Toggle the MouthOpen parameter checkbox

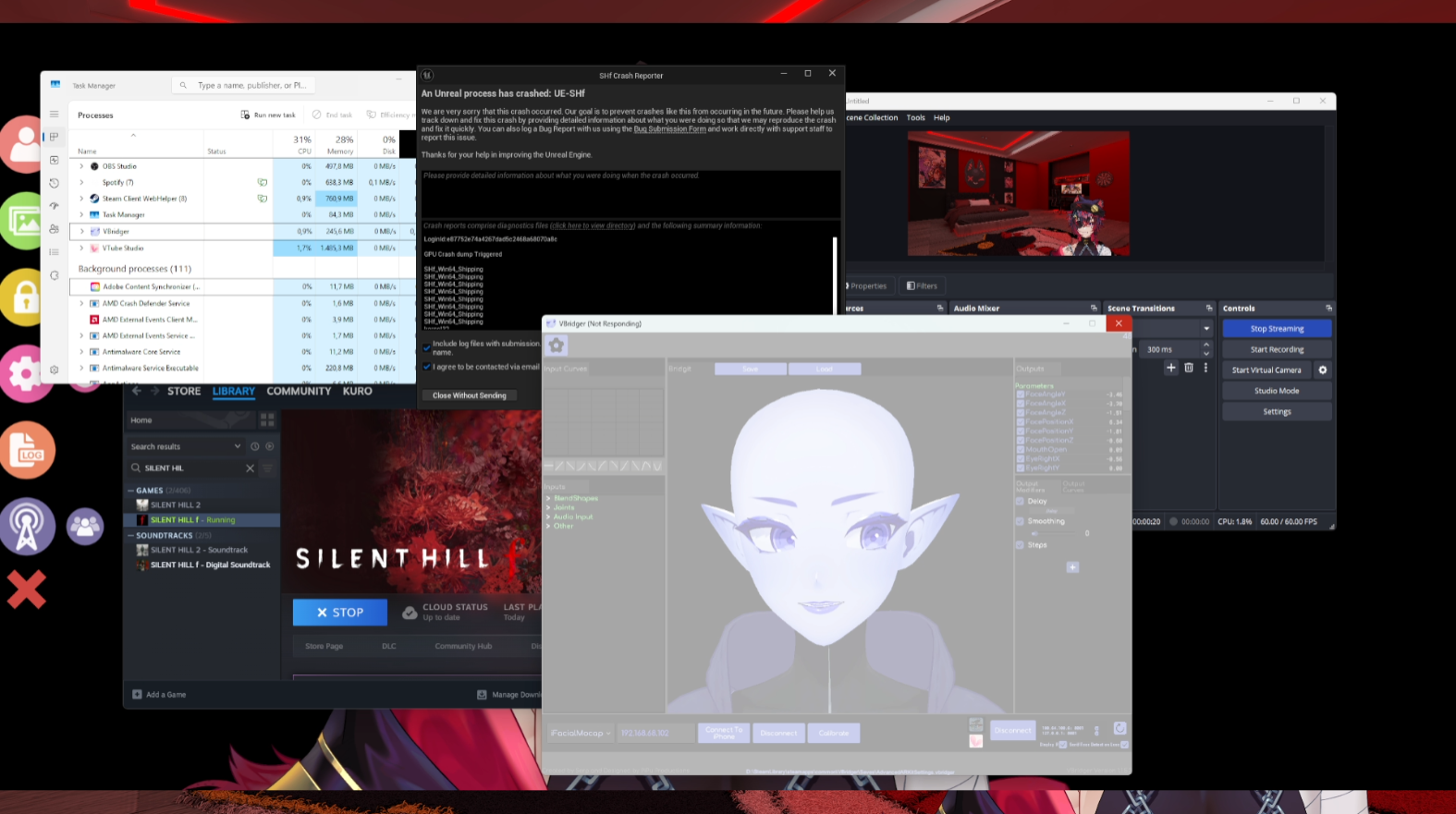(1021, 450)
